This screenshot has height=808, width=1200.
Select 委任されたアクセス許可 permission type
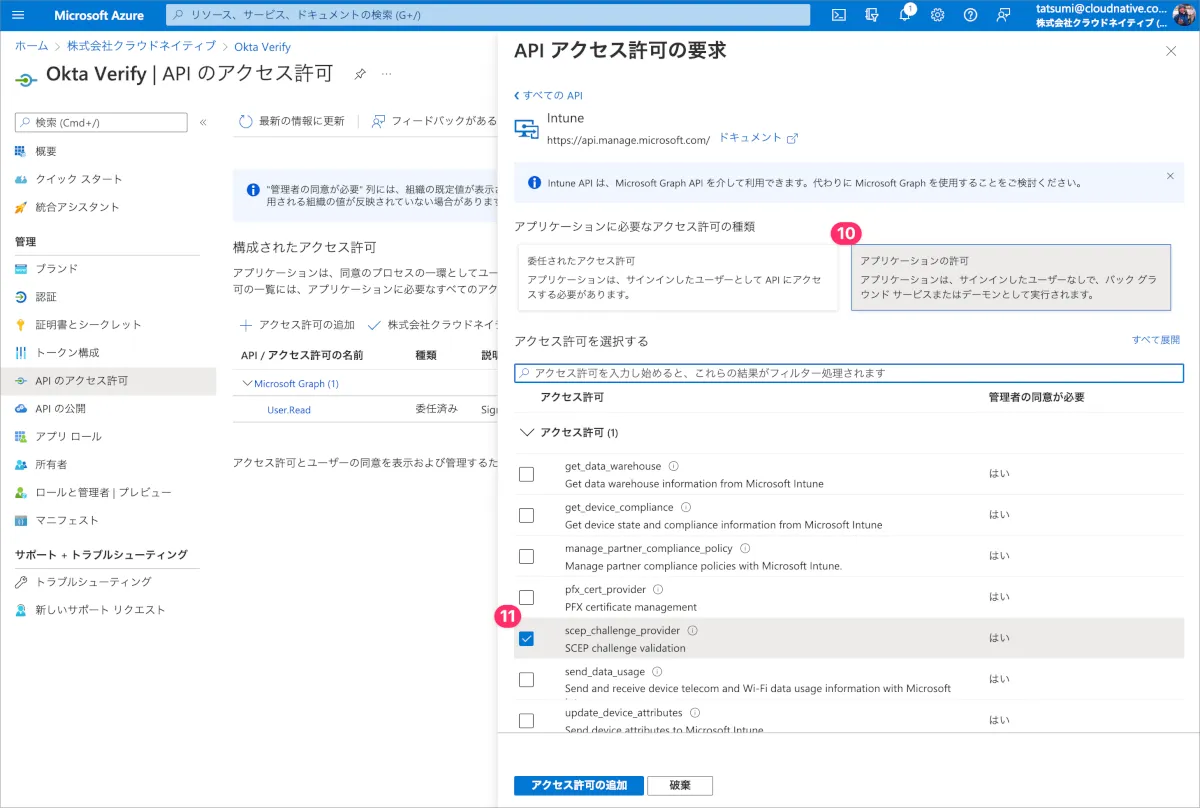click(677, 277)
